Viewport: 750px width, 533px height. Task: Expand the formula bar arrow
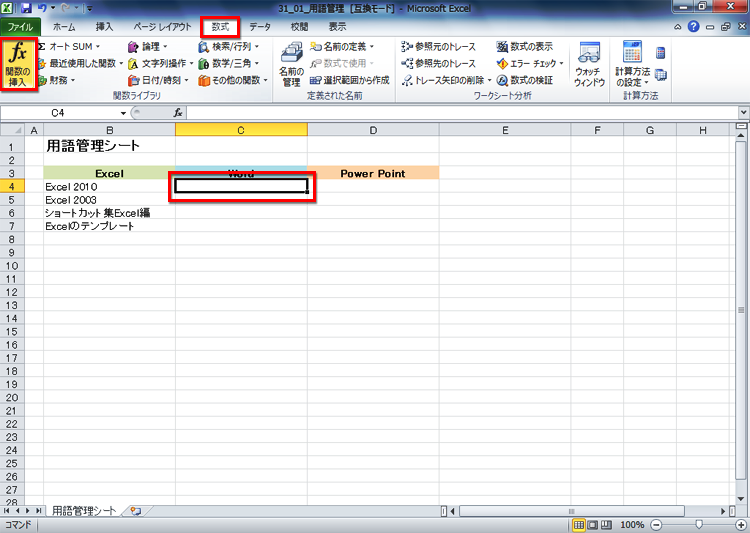click(743, 113)
